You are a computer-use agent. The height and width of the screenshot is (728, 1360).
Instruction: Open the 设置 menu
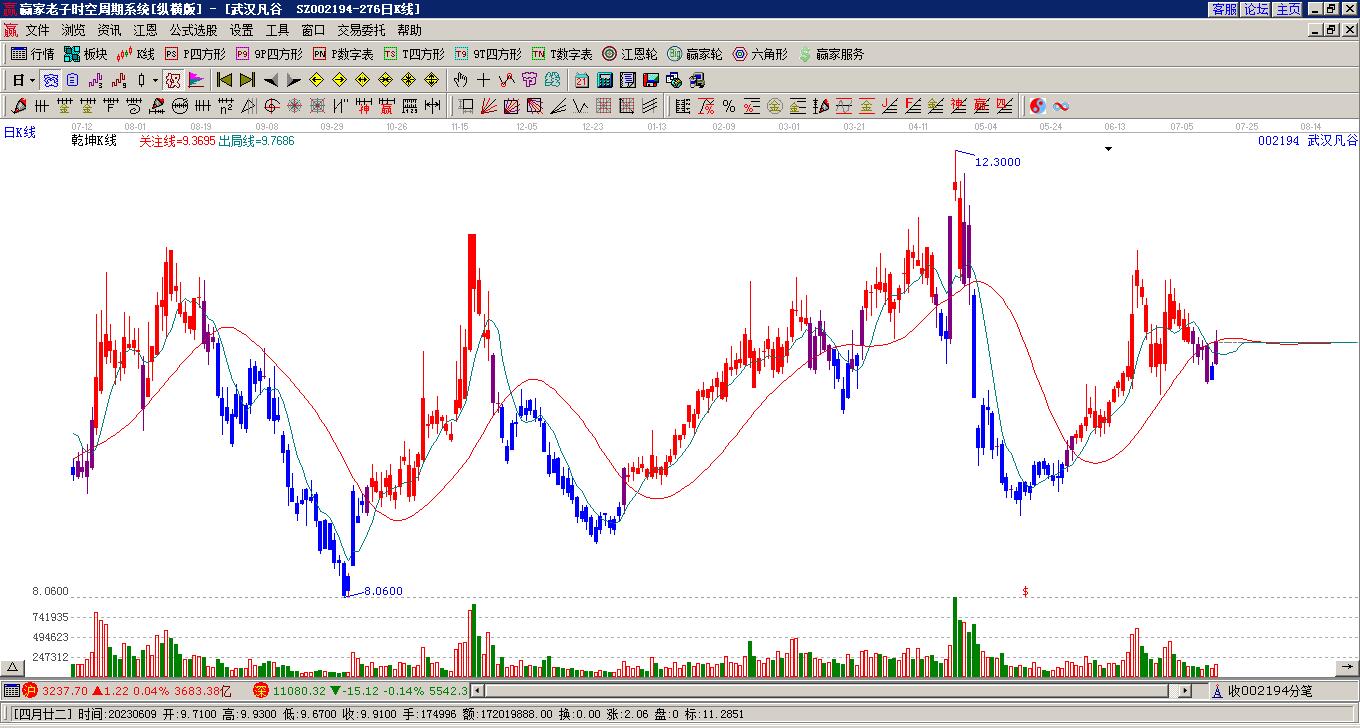241,31
